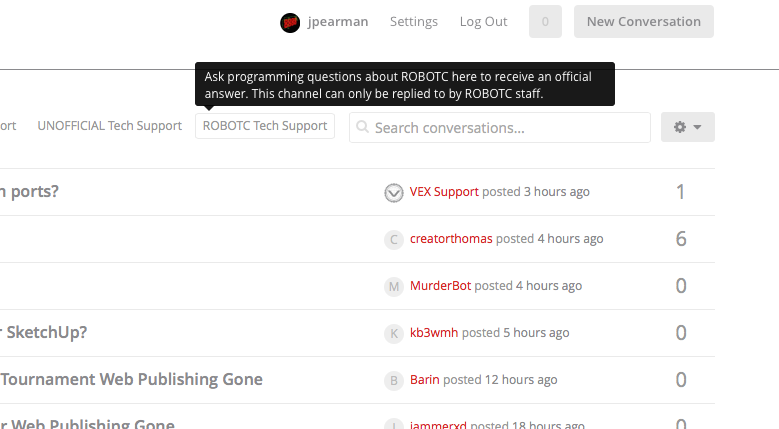
Task: Select the ROBOTC Tech Support channel
Action: click(265, 126)
